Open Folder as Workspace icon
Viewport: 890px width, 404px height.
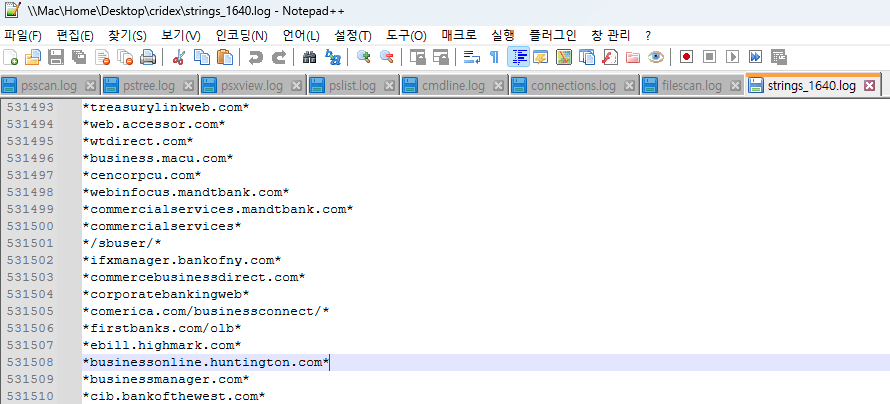point(633,57)
